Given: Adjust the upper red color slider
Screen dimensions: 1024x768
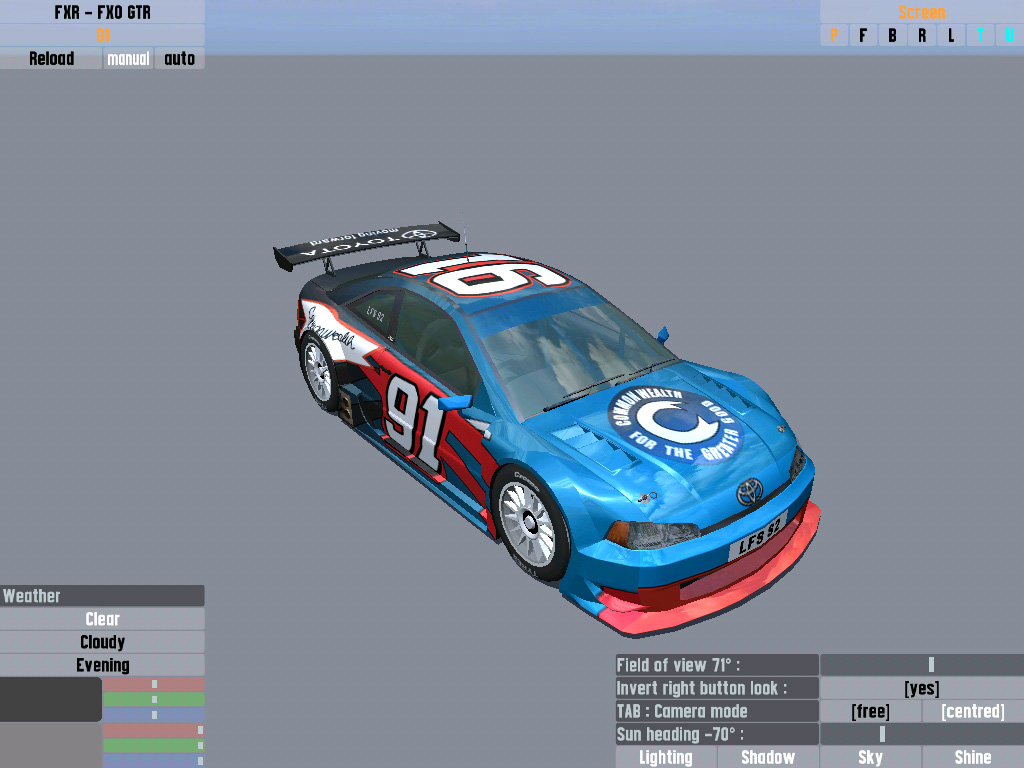Looking at the screenshot, I should 154,684.
